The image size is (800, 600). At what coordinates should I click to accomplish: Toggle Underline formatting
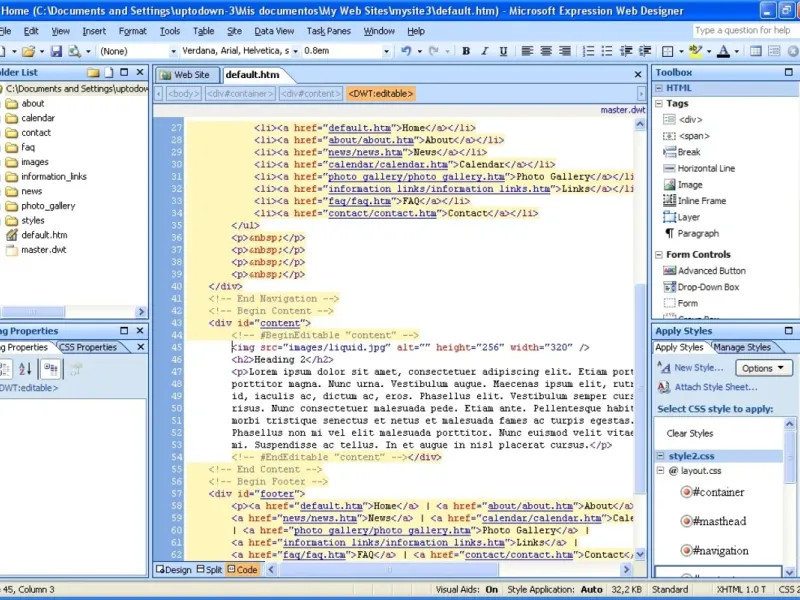(503, 51)
